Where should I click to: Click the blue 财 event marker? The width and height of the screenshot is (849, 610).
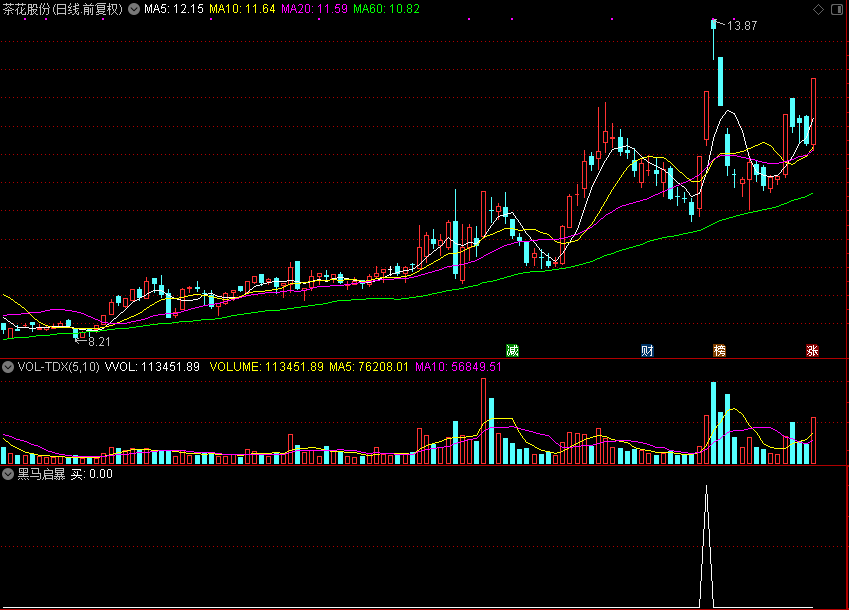tap(647, 350)
